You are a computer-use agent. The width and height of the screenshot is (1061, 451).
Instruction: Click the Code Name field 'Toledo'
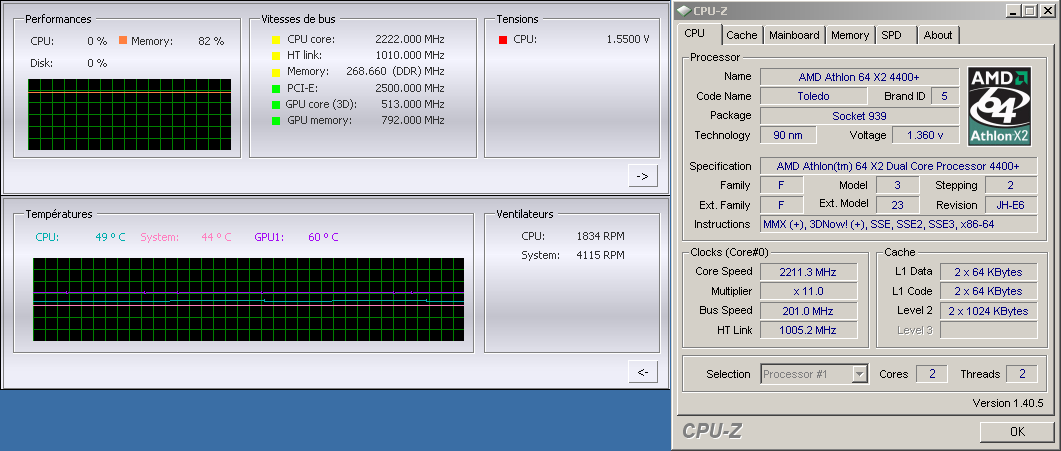[813, 96]
